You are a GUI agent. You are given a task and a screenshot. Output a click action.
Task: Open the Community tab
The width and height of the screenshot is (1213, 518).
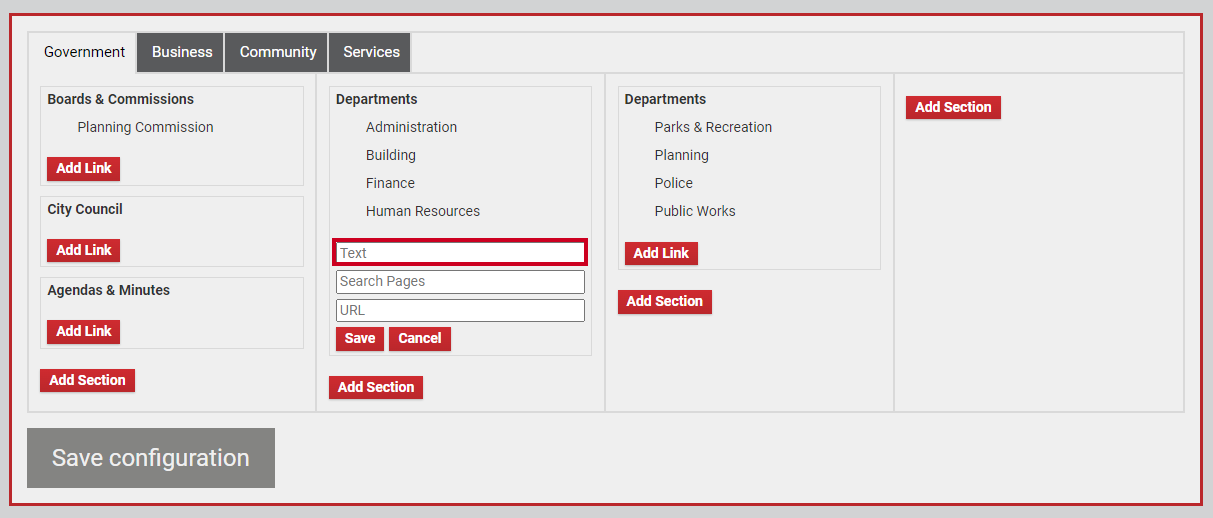click(278, 52)
